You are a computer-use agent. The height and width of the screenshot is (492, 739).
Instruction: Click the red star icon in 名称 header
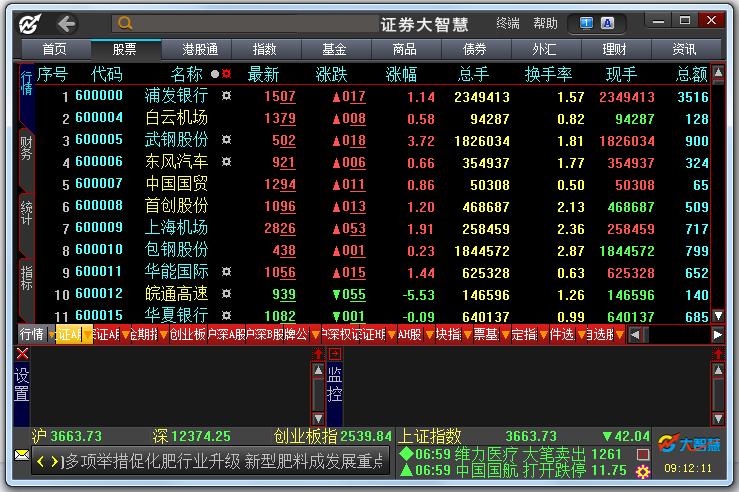pyautogui.click(x=227, y=74)
